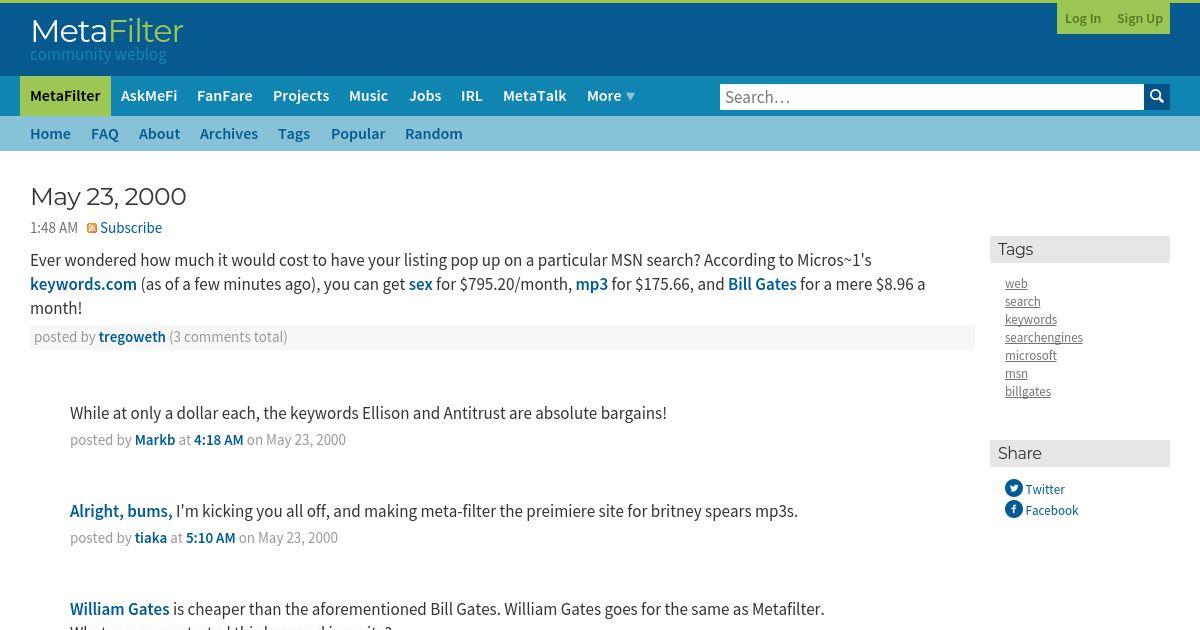Select the 'web' tag
Image resolution: width=1200 pixels, height=630 pixels.
1016,284
